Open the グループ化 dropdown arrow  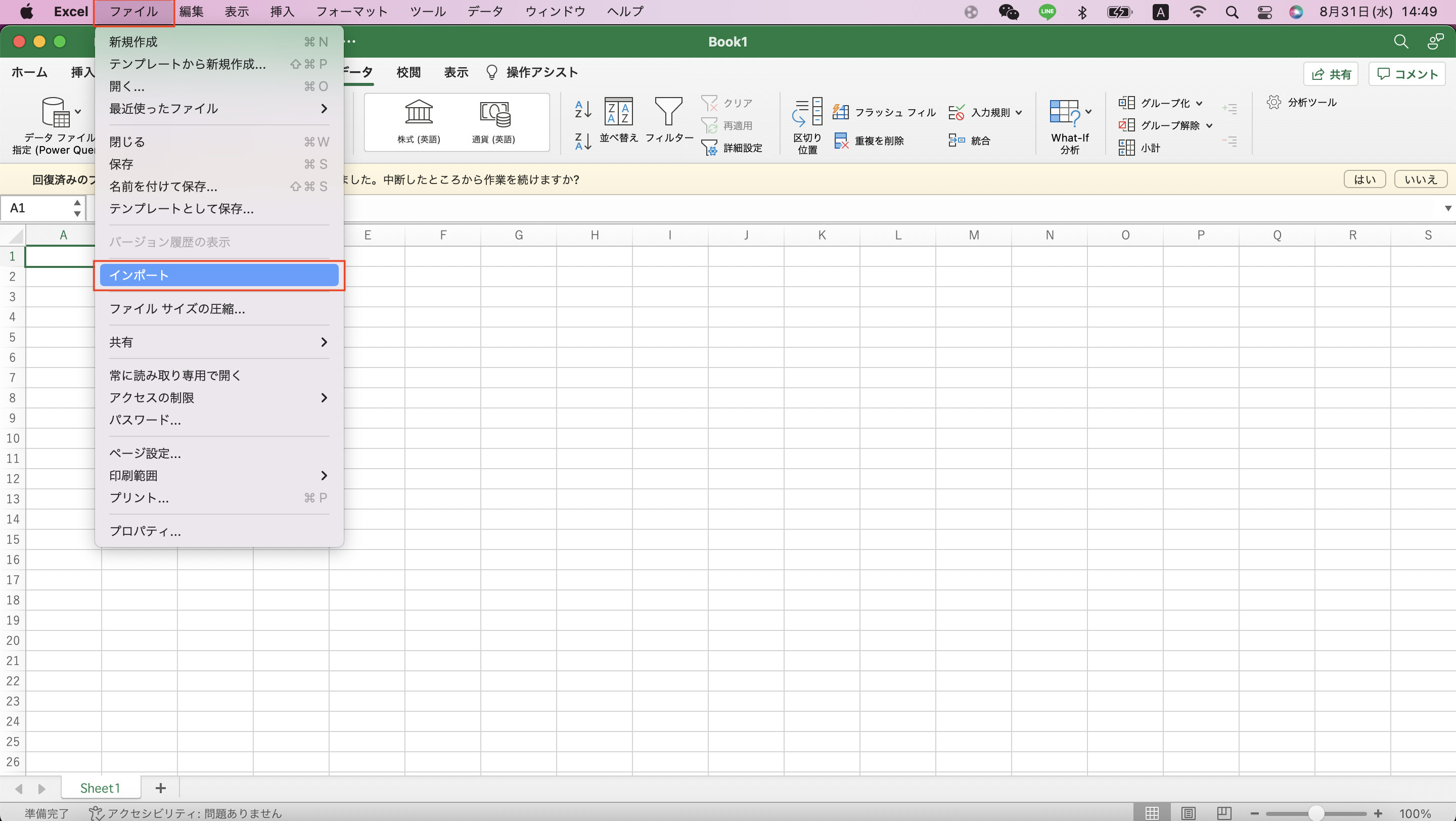pyautogui.click(x=1199, y=104)
